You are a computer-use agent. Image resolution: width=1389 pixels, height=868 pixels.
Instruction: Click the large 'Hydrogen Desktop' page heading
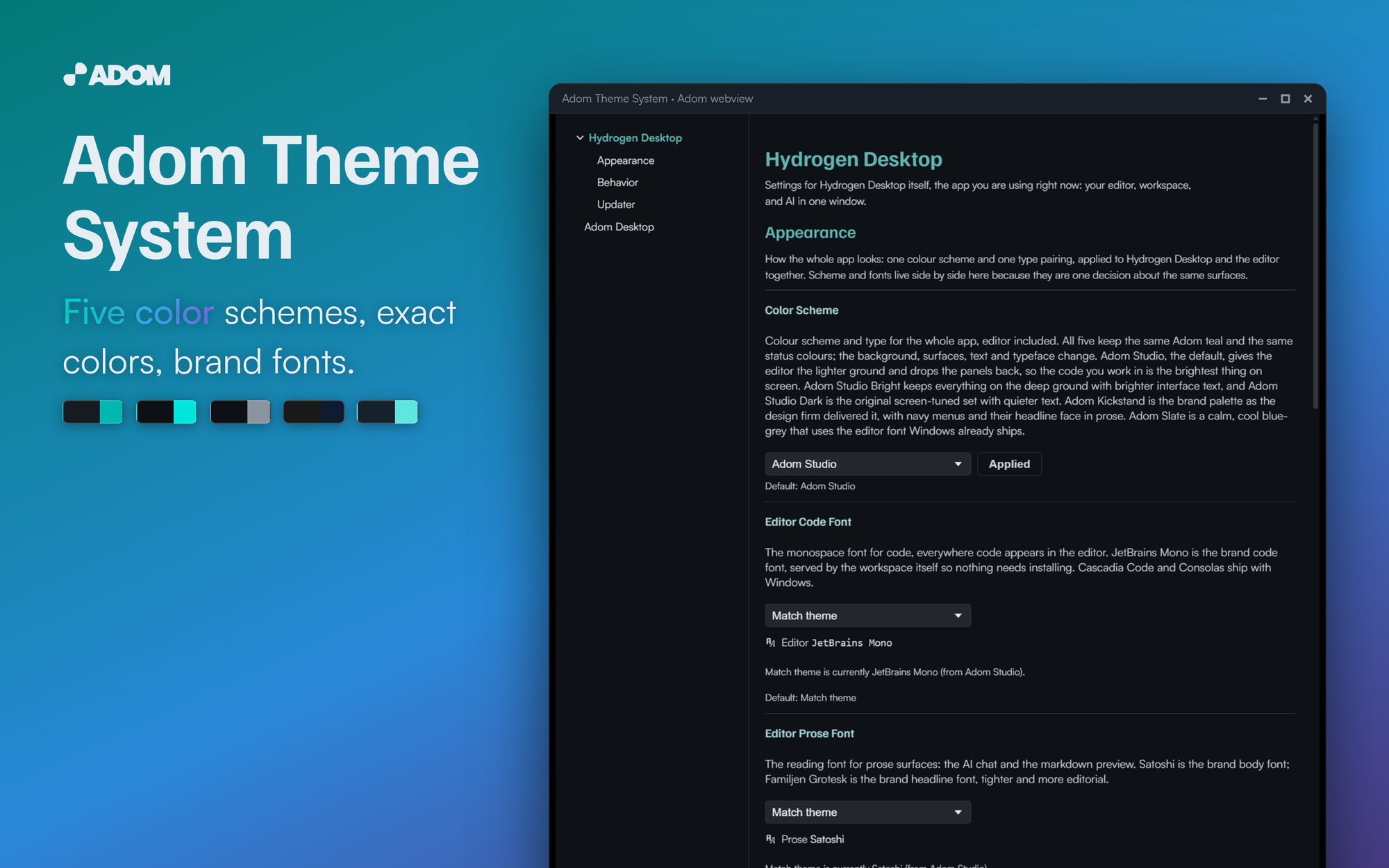854,159
